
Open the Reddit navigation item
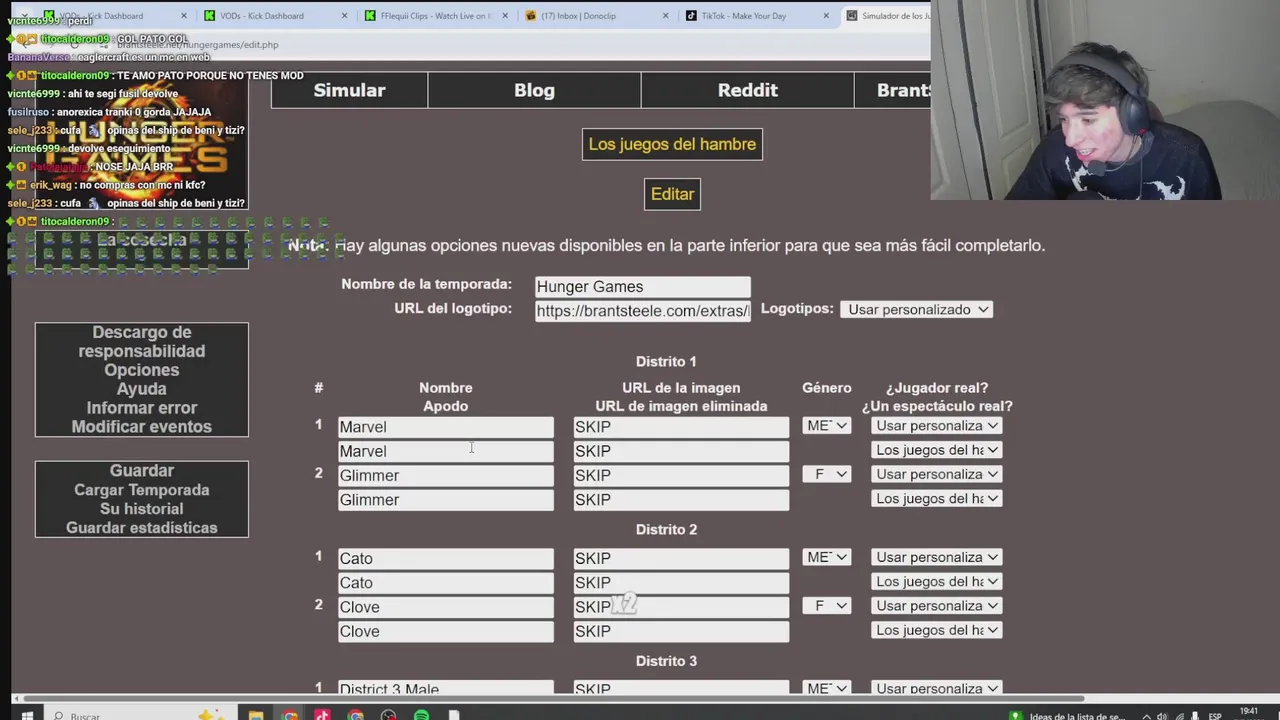747,90
